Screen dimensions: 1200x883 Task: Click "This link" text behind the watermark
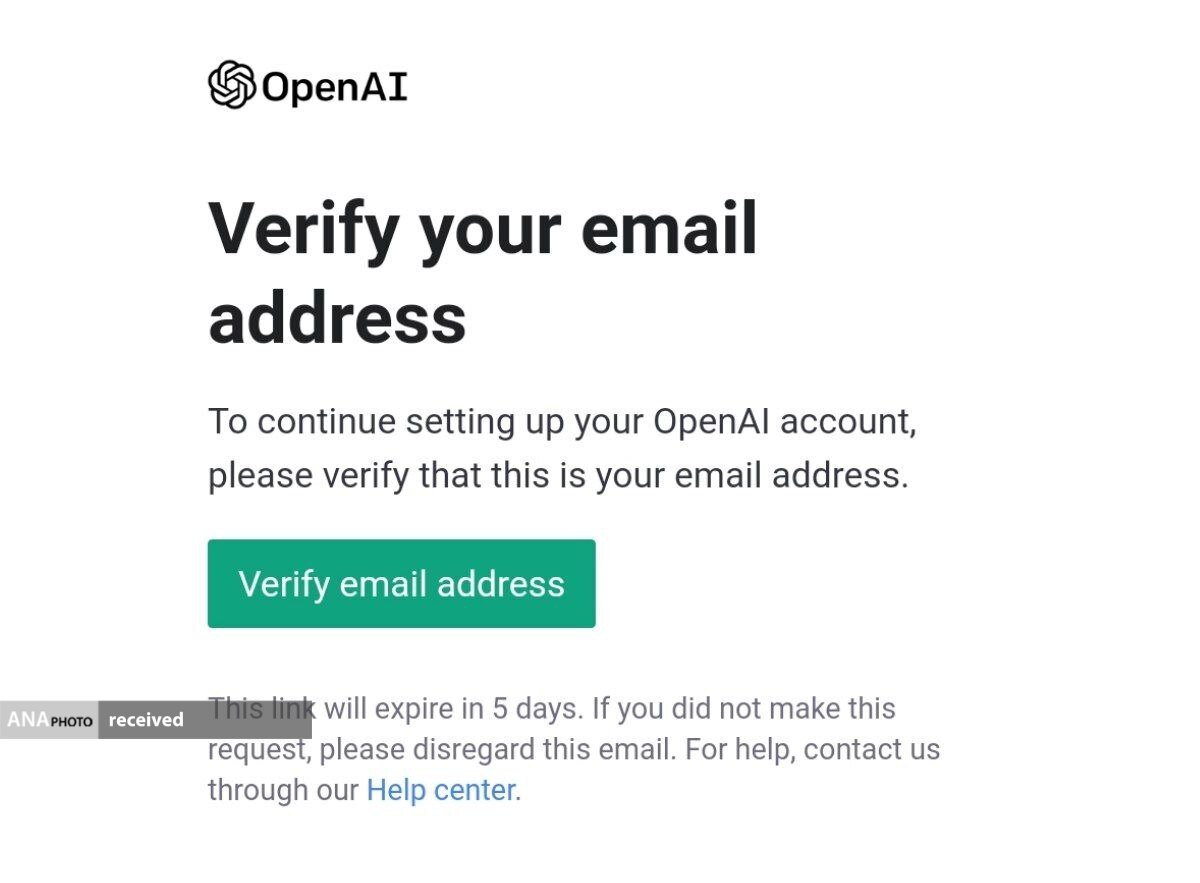(x=262, y=707)
